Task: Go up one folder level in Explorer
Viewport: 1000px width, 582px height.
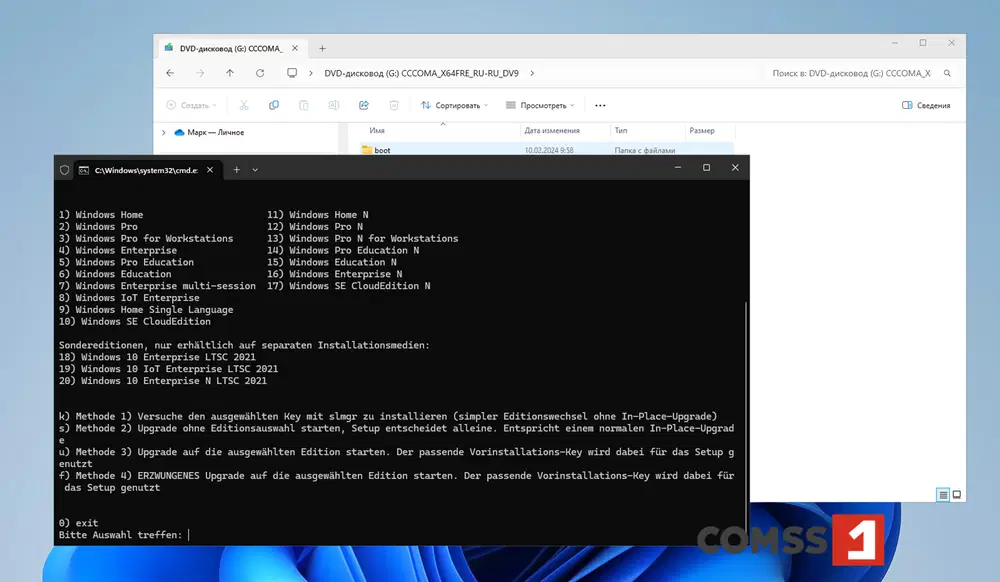Action: click(x=230, y=73)
